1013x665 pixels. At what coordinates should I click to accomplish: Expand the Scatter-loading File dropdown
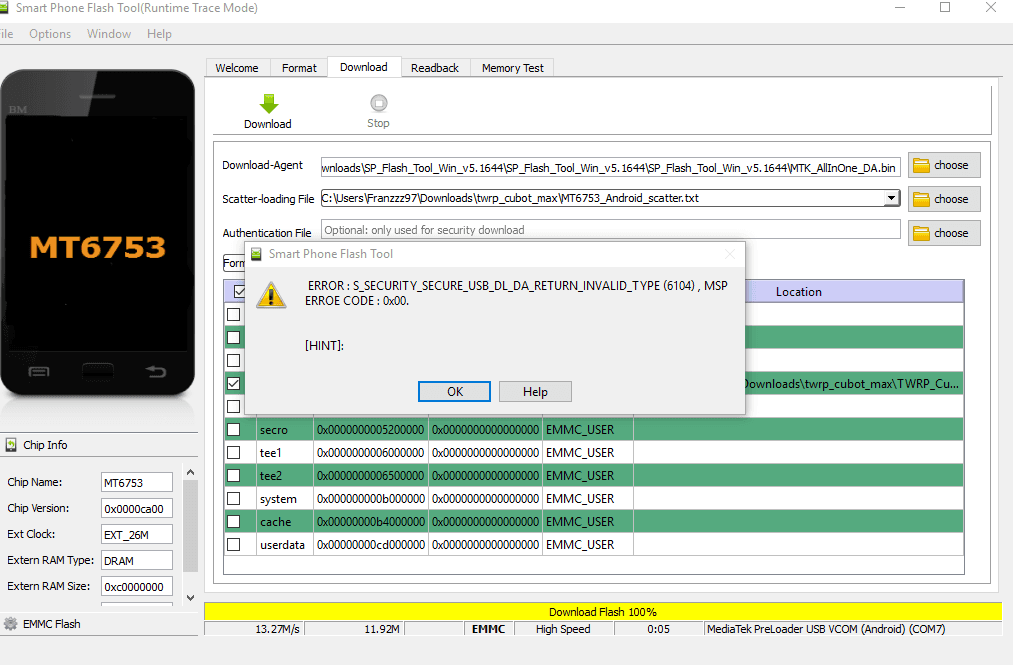click(892, 198)
